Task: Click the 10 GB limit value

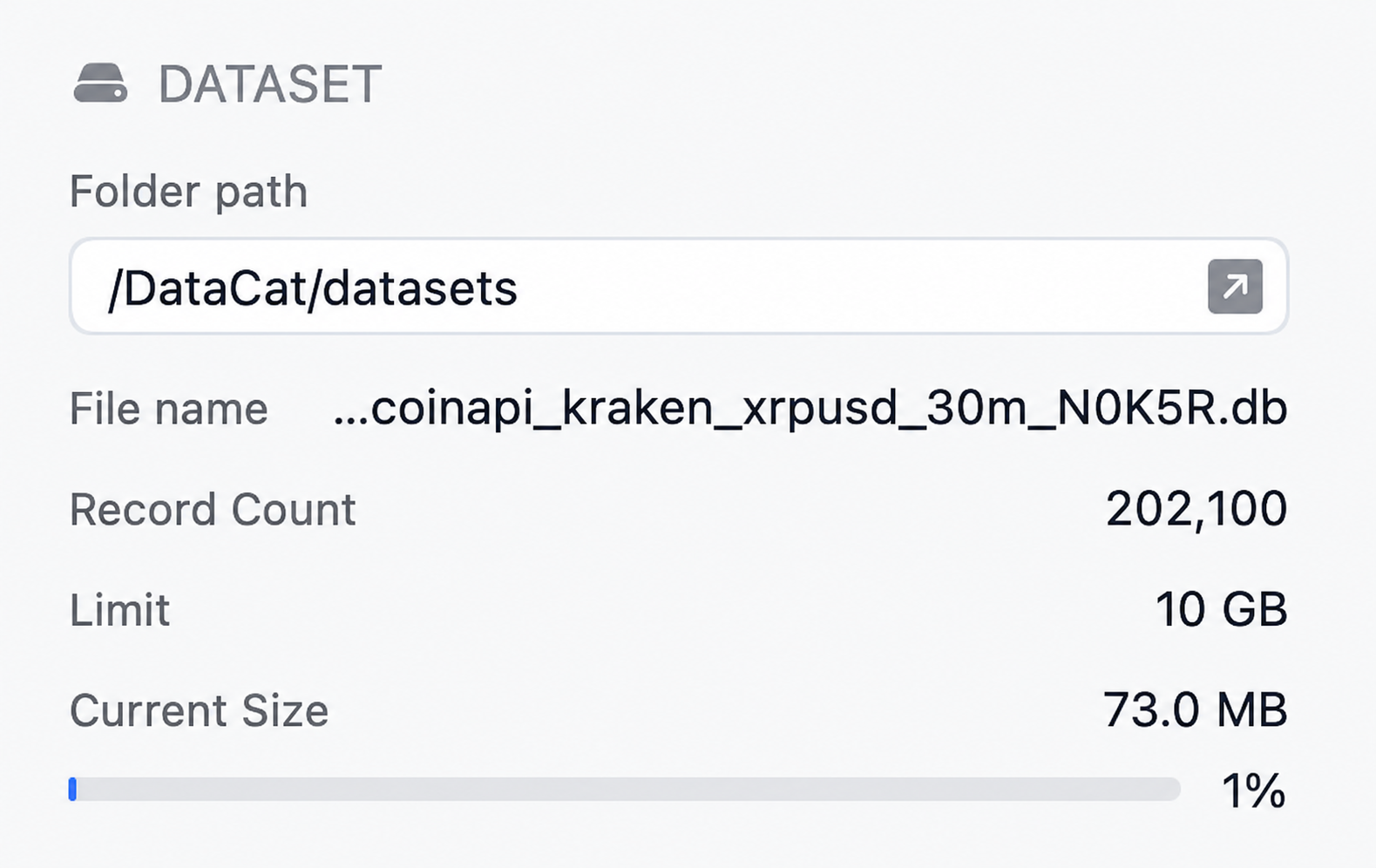Action: (1221, 609)
